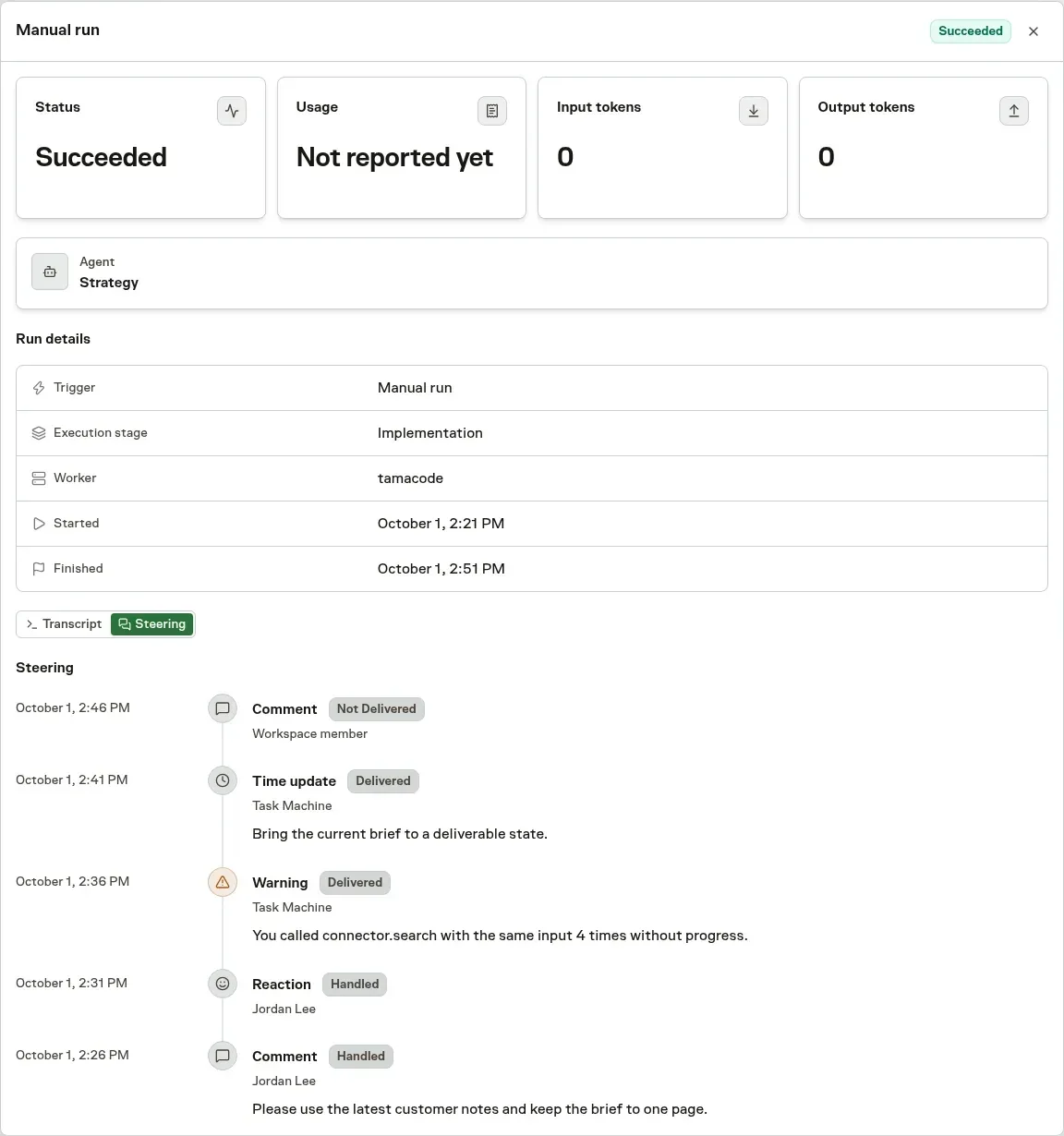Click the Execution stage layers icon
Screen dimensions: 1064x1136
pyautogui.click(x=39, y=433)
